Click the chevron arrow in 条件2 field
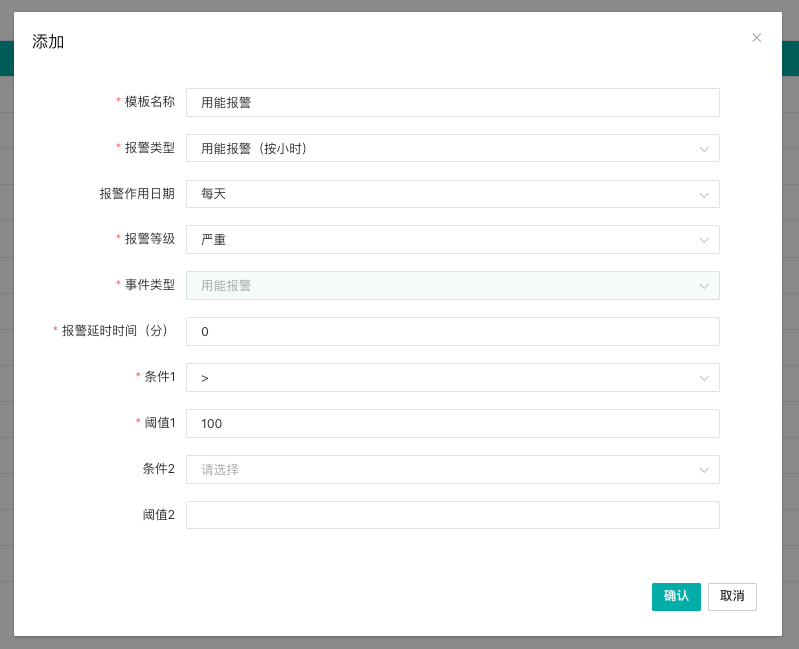The image size is (799, 649). coord(704,470)
